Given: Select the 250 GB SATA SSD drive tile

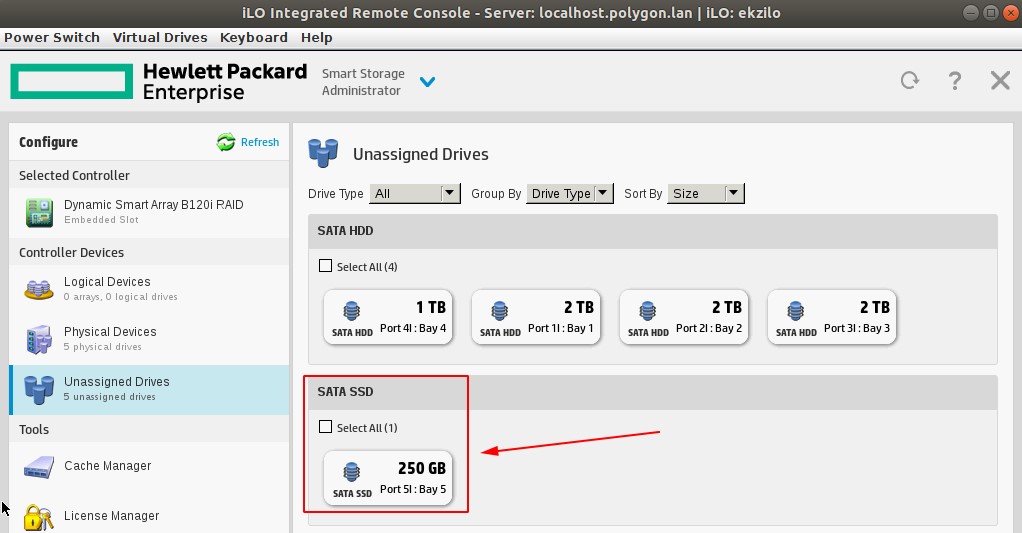Looking at the screenshot, I should [x=389, y=478].
